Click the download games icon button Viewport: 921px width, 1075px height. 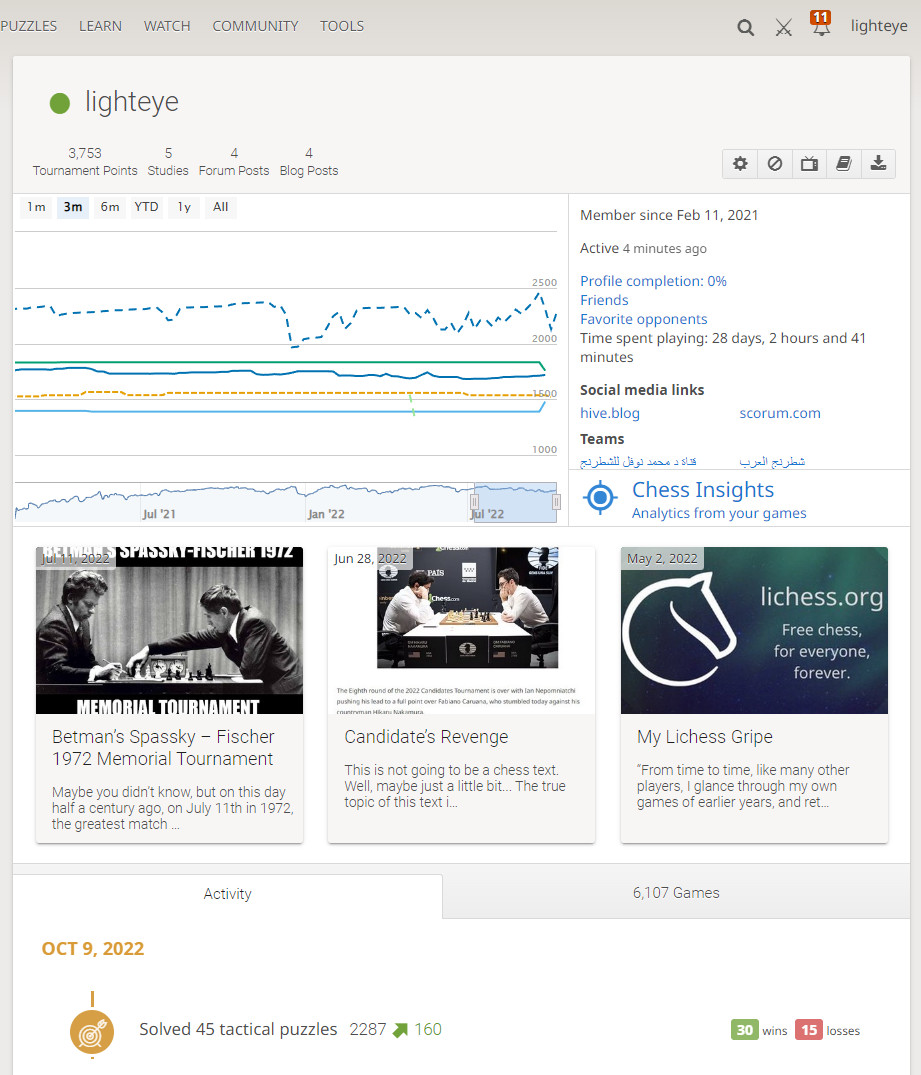878,164
